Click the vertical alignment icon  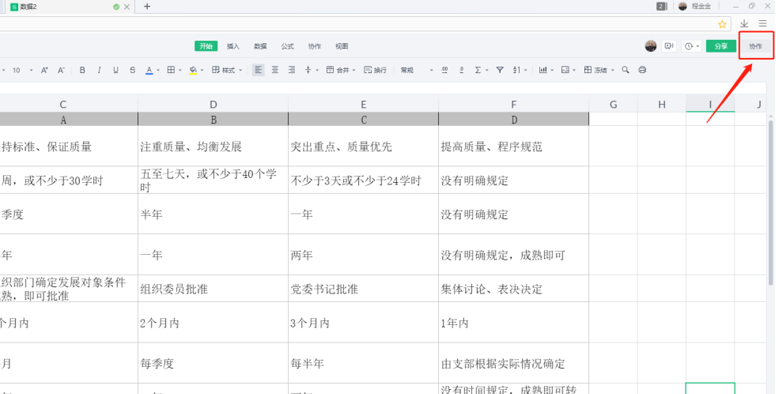pyautogui.click(x=308, y=70)
